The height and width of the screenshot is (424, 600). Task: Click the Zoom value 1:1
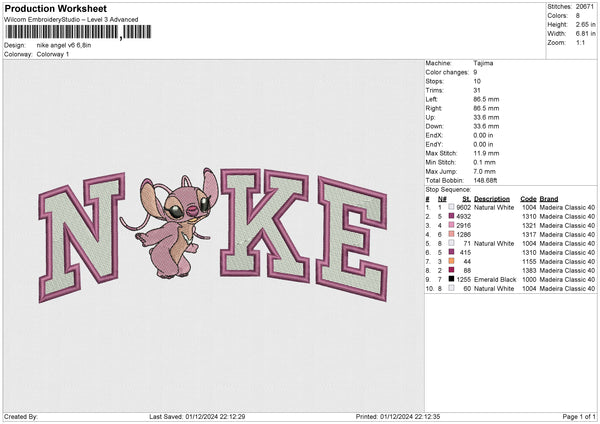tap(580, 42)
